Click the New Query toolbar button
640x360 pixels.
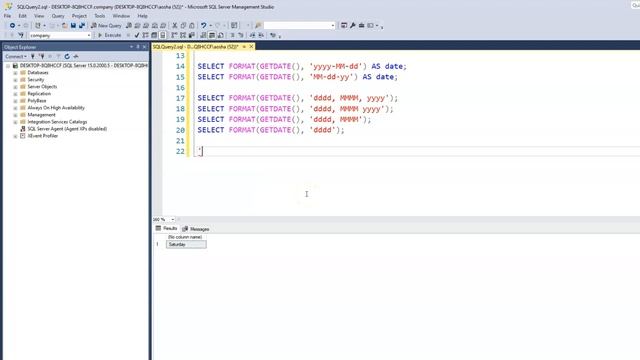[106, 25]
